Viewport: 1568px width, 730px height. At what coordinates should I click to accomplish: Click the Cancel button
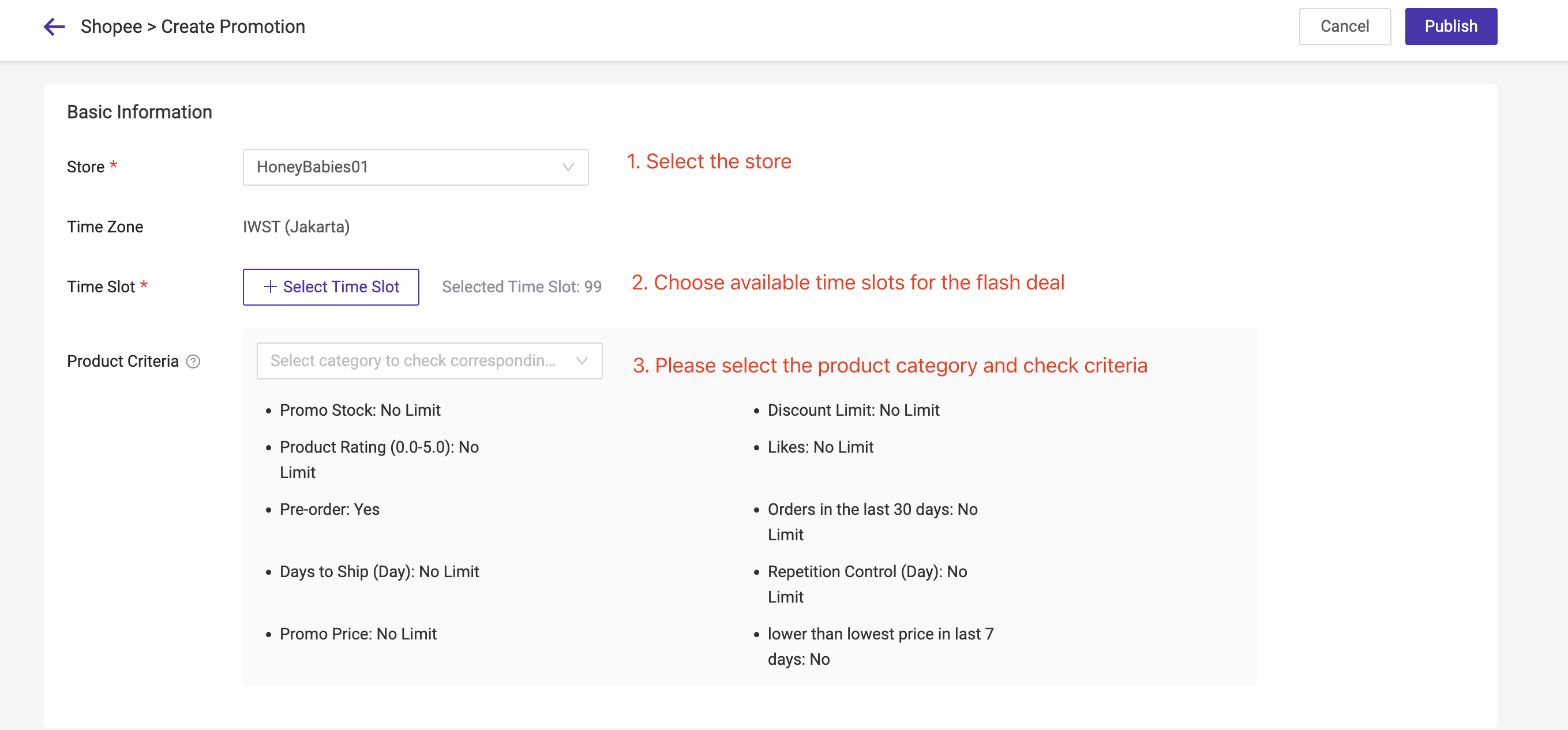tap(1345, 26)
